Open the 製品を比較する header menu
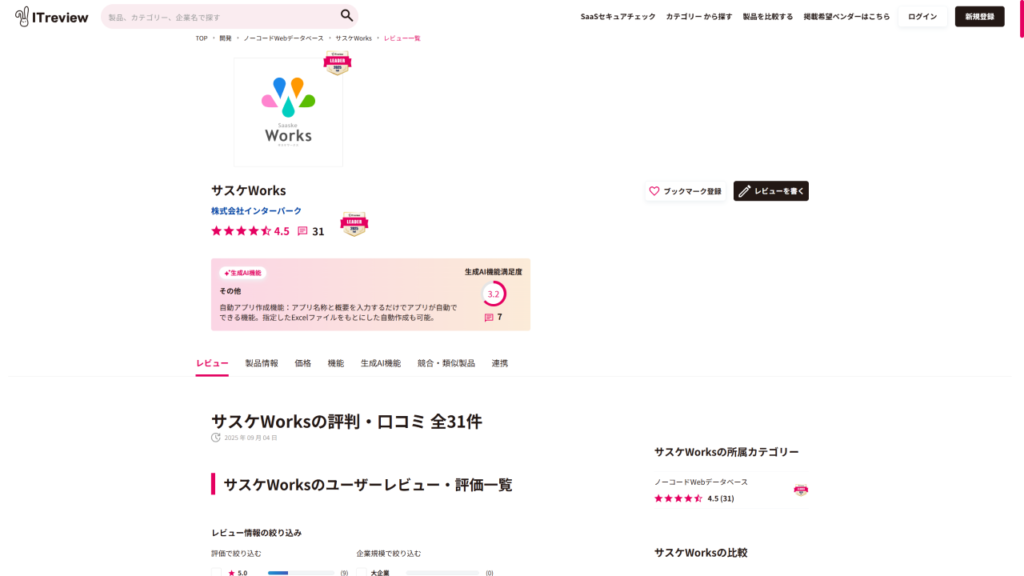The image size is (1024, 576). point(767,17)
